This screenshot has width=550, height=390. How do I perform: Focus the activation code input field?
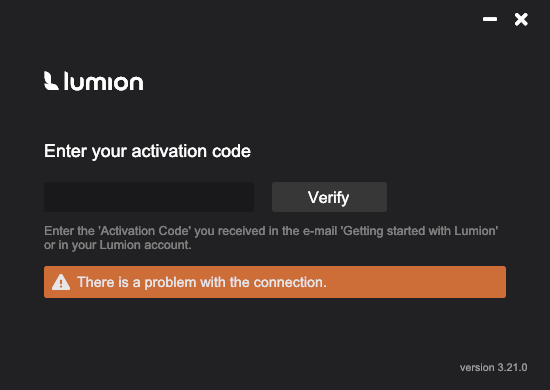(x=149, y=197)
